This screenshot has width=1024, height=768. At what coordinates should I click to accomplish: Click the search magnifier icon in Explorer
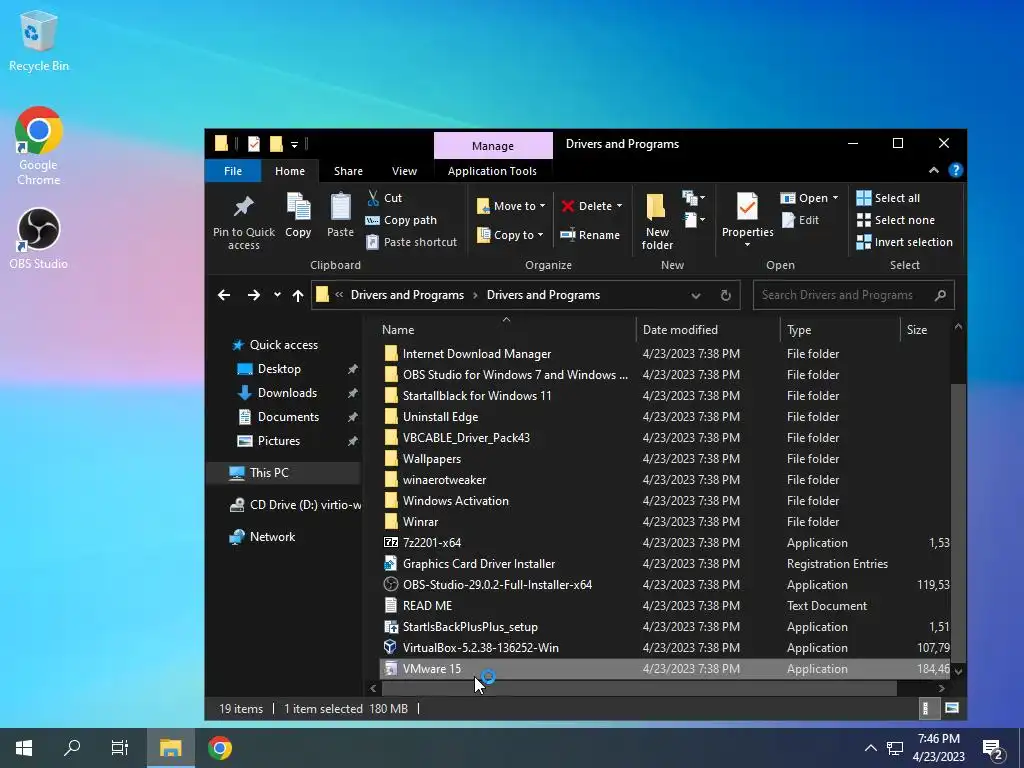point(940,295)
